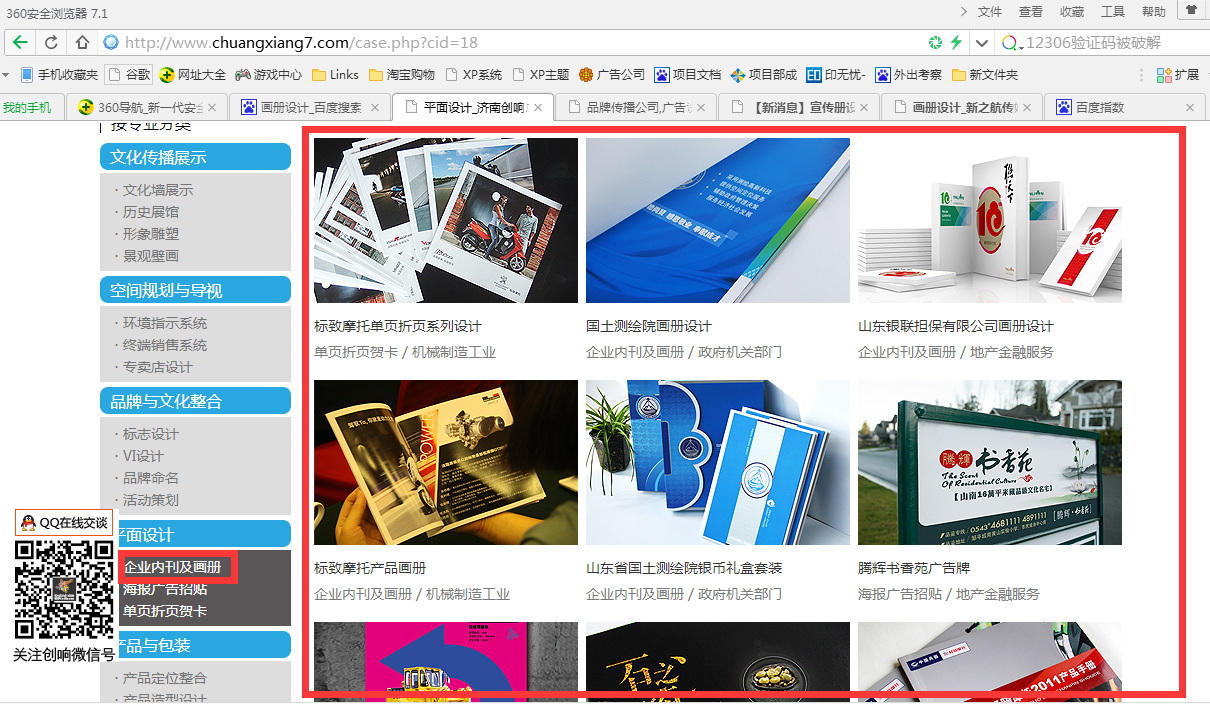Open 环境指示系统 in sidebar
1210x704 pixels.
click(x=164, y=323)
